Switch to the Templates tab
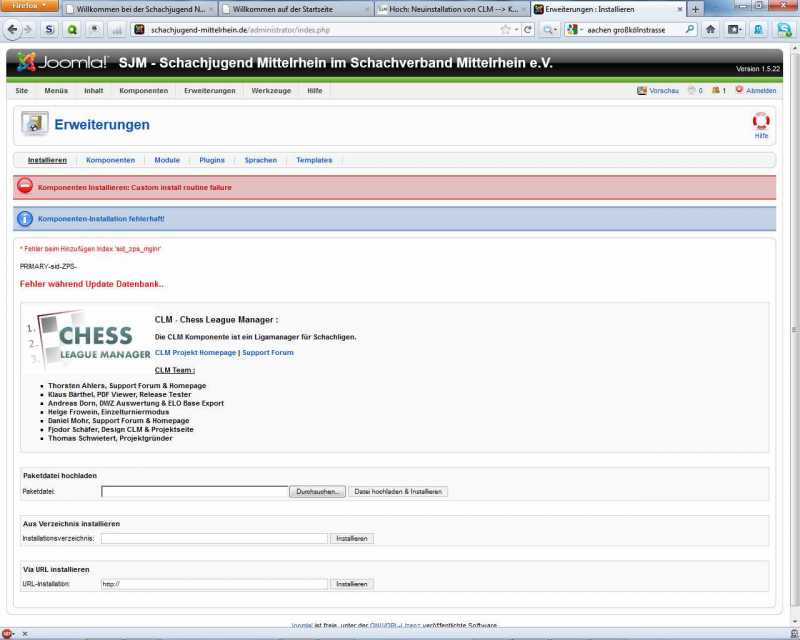800x640 pixels. pos(314,160)
